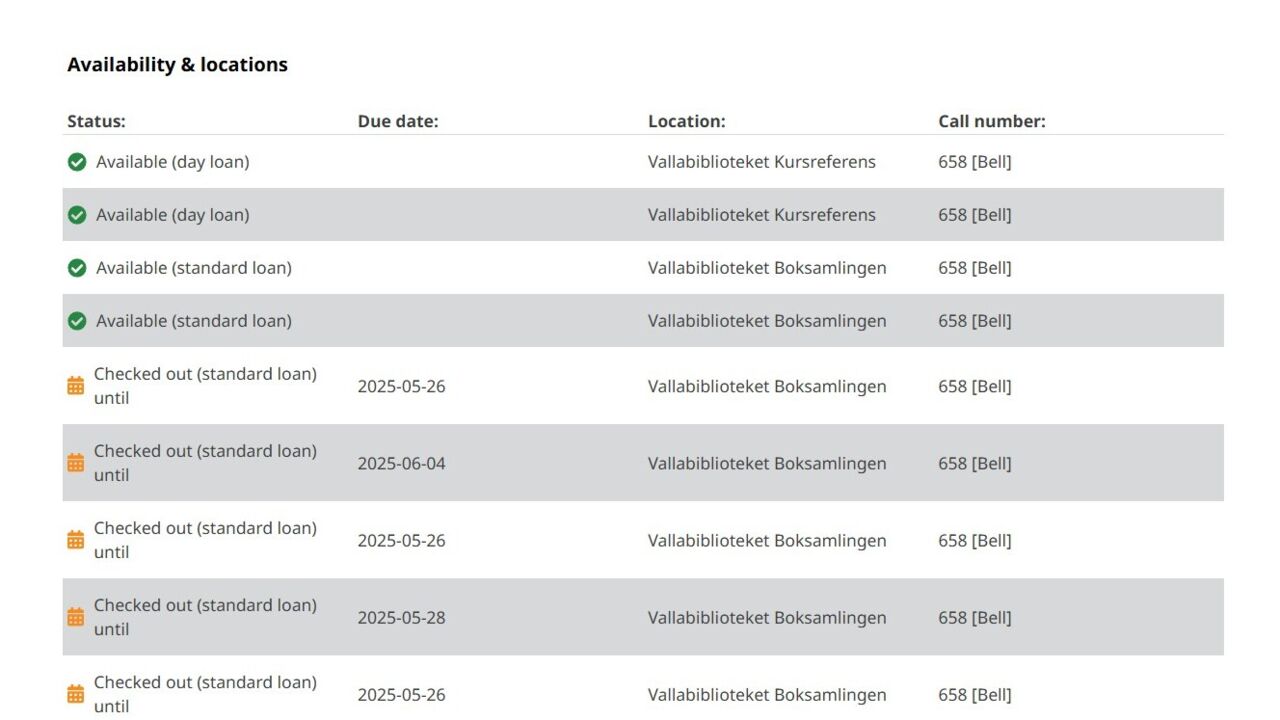This screenshot has height=720, width=1280.
Task: Click the calendar icon for the loan due 2025-06-04
Action: (76, 463)
